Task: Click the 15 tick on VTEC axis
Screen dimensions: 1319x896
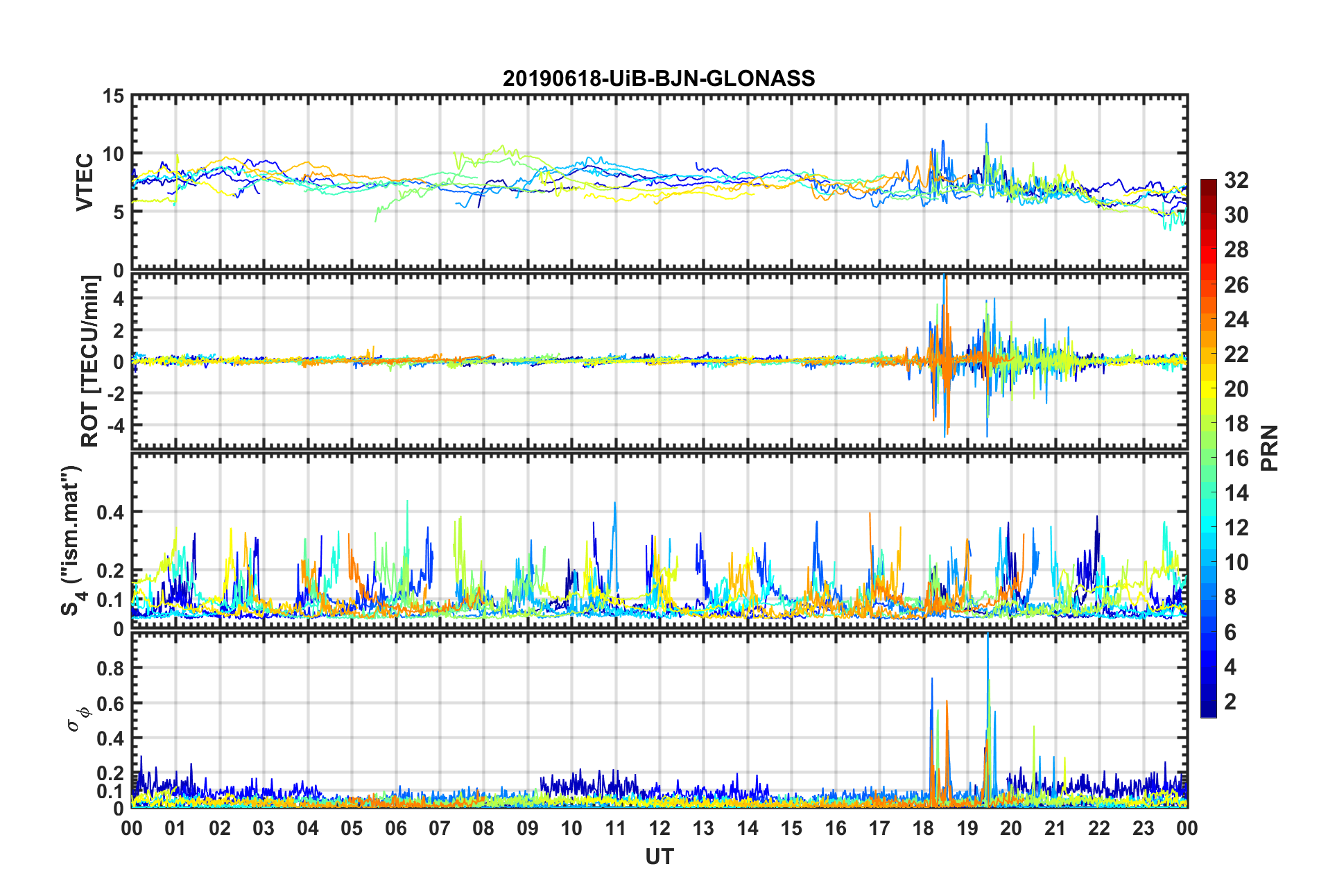Action: tap(113, 96)
